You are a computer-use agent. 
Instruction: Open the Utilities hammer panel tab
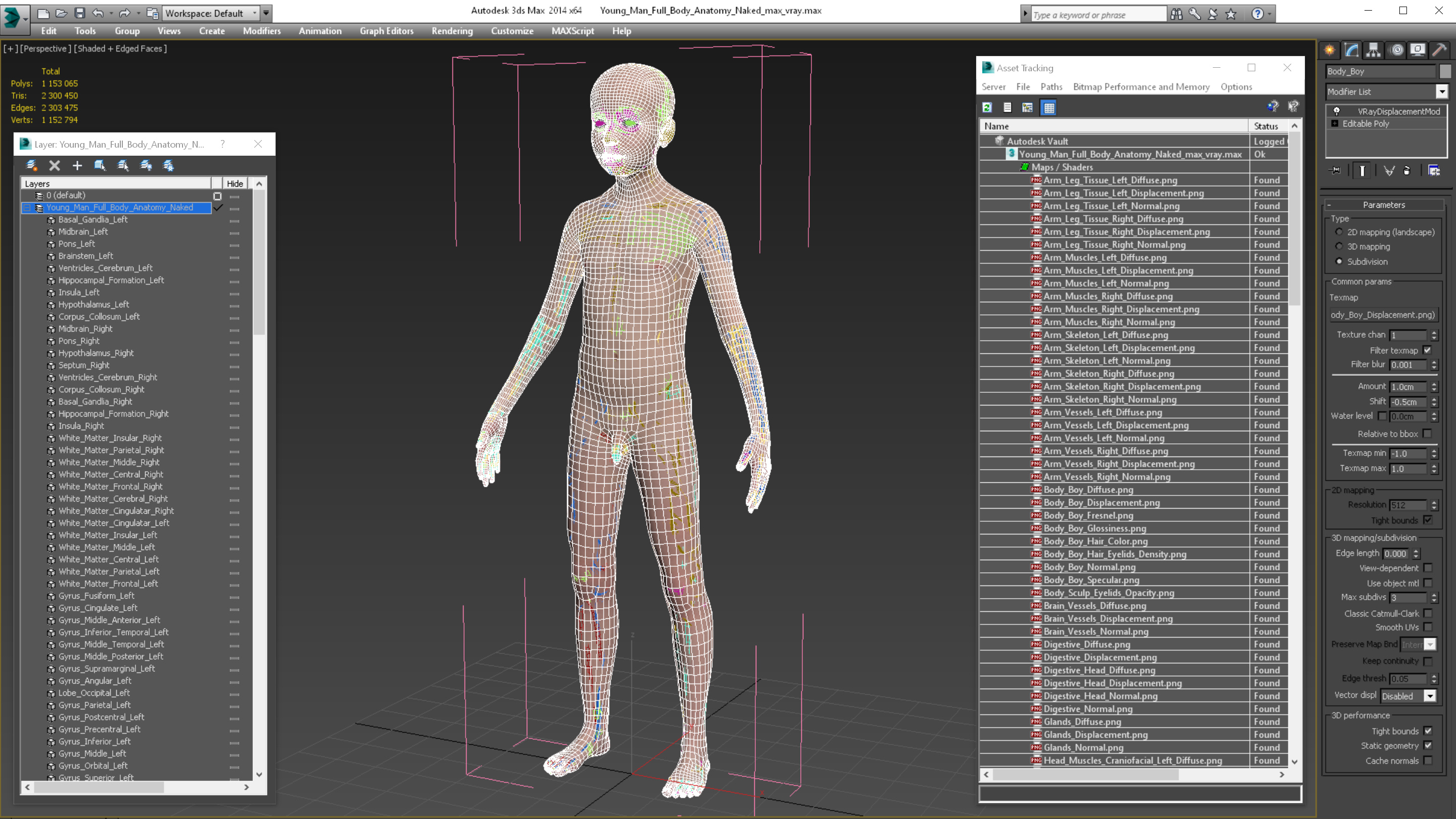pos(1439,51)
